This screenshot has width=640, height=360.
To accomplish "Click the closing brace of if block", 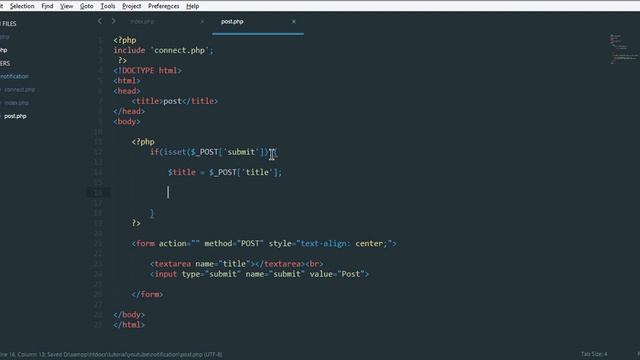I will (152, 213).
